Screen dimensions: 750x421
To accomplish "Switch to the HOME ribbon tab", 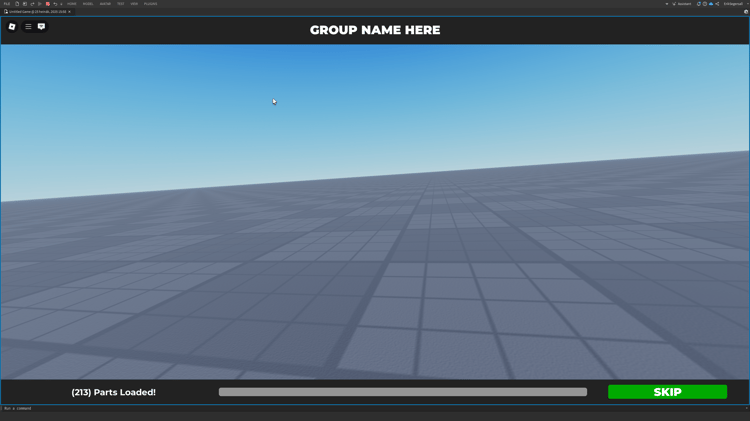I will (72, 4).
